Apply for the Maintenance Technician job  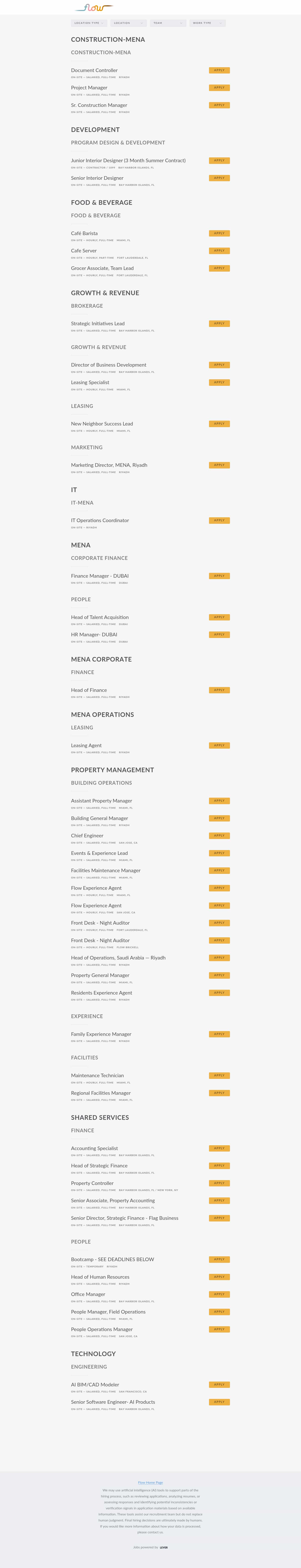(219, 1076)
